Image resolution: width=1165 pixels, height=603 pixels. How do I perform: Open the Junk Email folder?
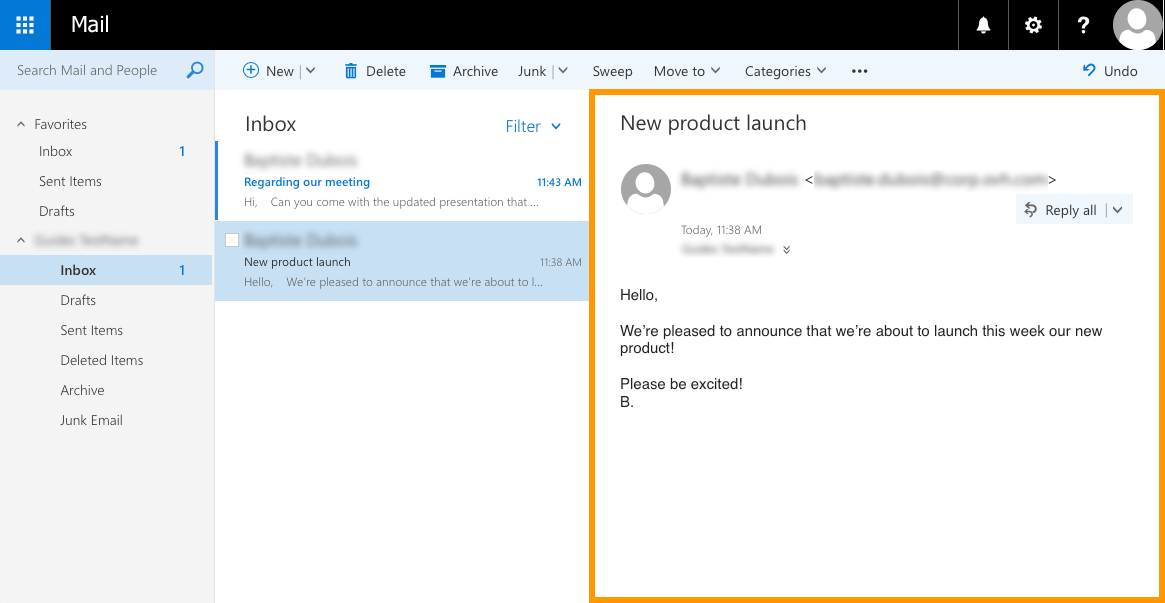point(91,420)
